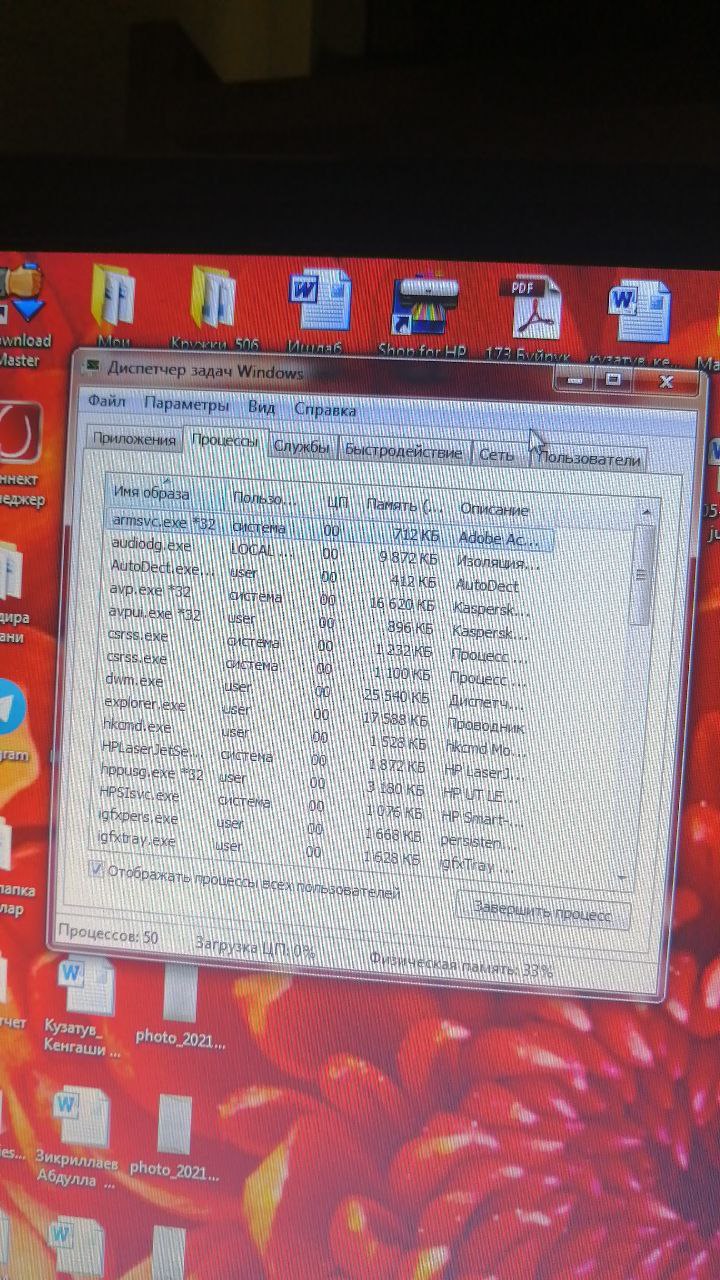Open the Файл menu
Viewport: 720px width, 1280px height.
tap(106, 402)
